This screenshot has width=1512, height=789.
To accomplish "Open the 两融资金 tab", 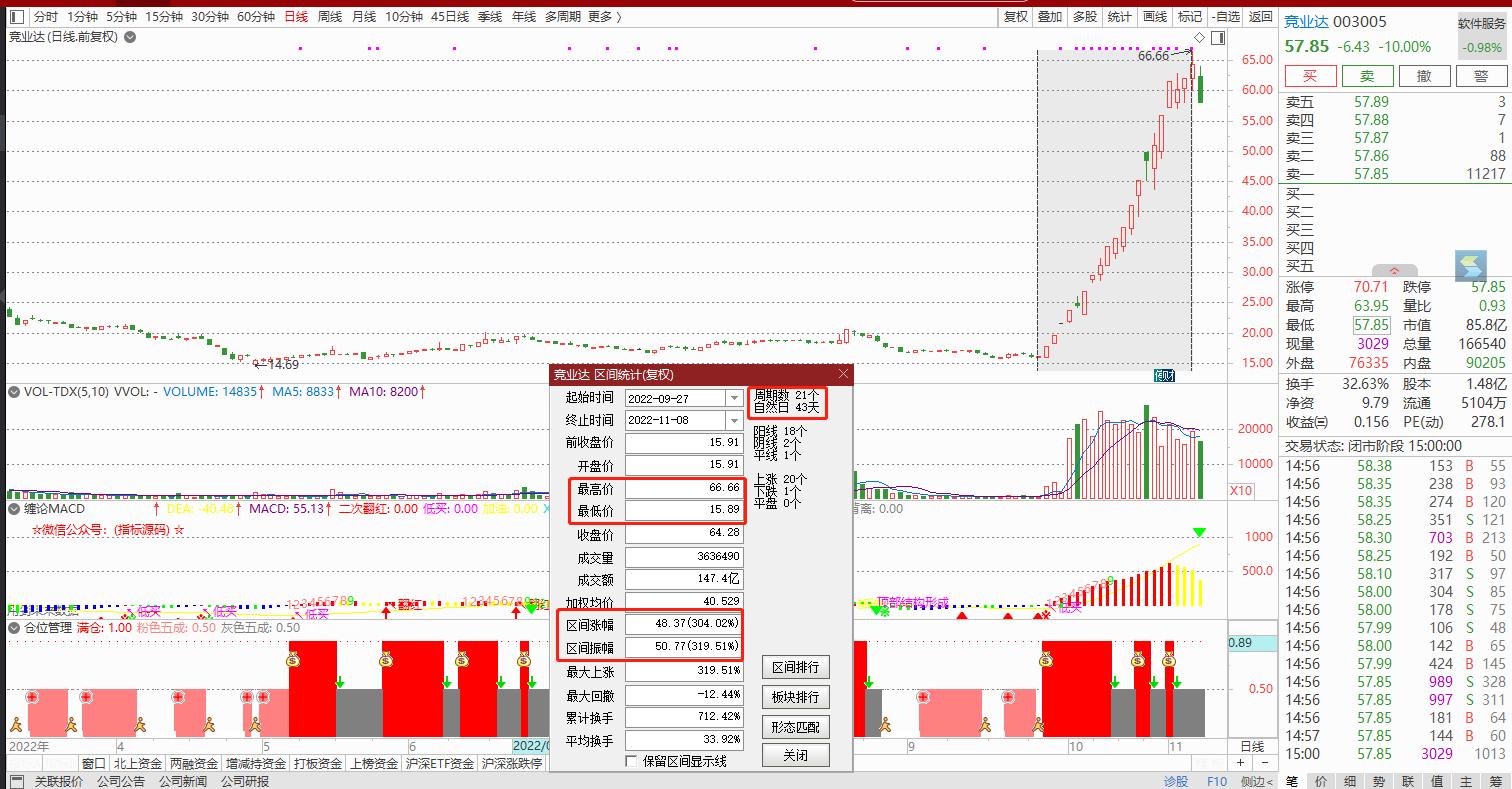I will 194,764.
